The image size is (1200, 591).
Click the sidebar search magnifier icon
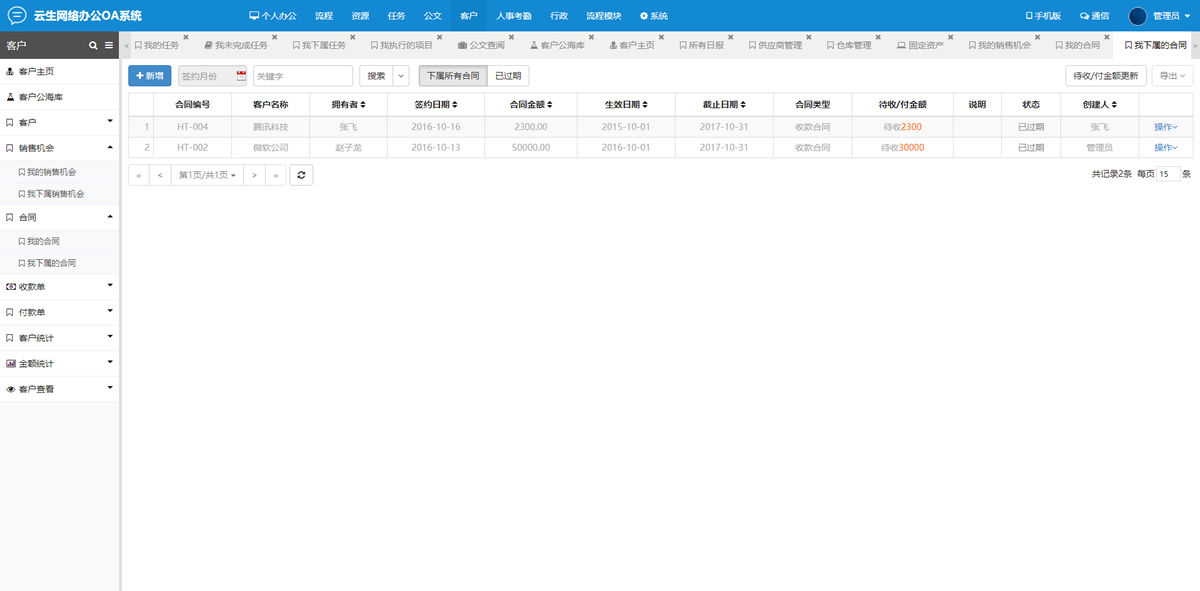coord(94,45)
